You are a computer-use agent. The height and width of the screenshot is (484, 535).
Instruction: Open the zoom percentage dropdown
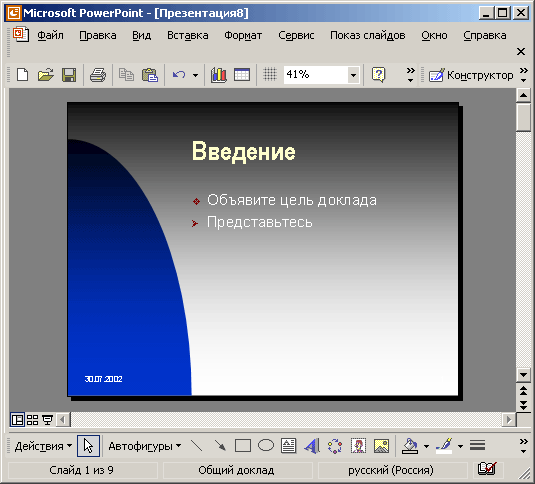click(x=353, y=75)
